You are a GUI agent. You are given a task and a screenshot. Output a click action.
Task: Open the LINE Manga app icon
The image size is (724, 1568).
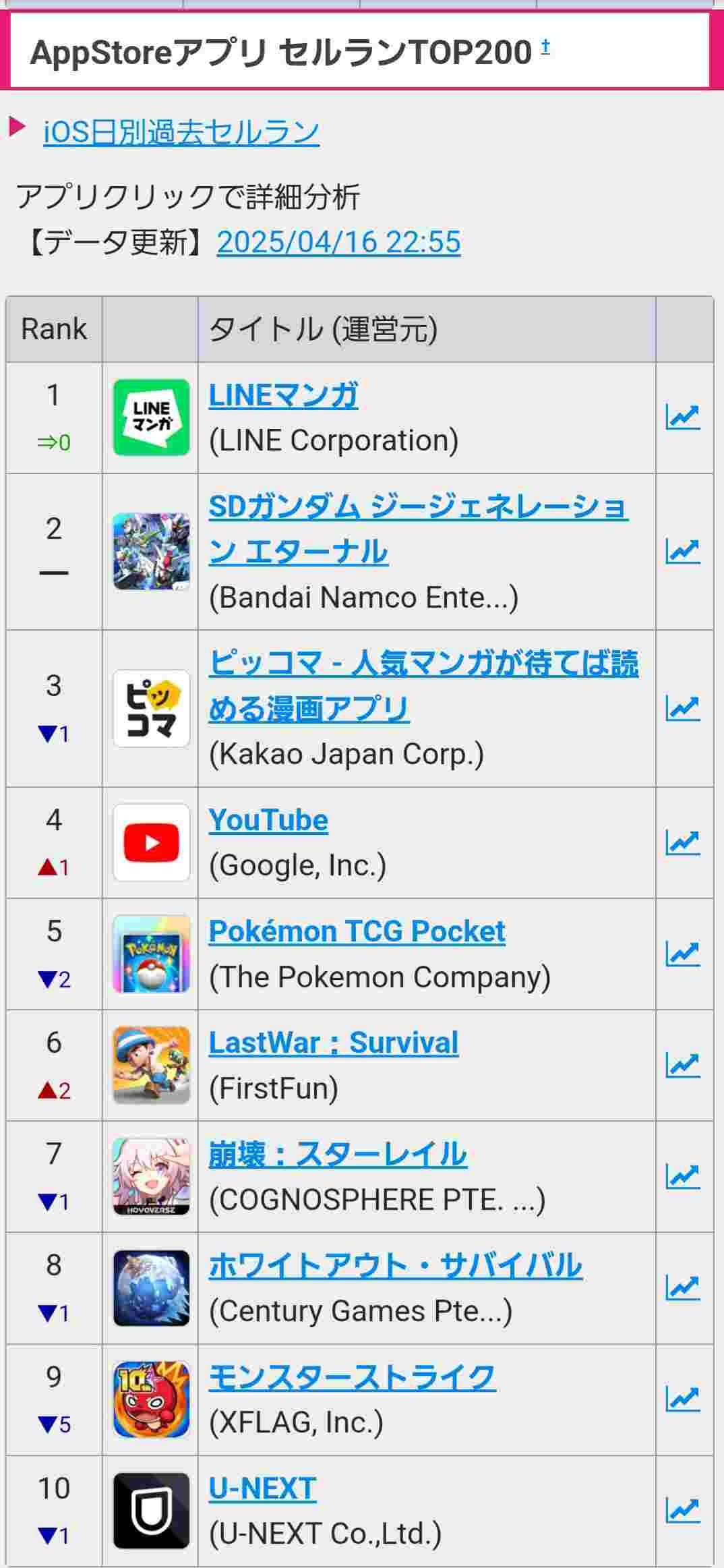[151, 417]
